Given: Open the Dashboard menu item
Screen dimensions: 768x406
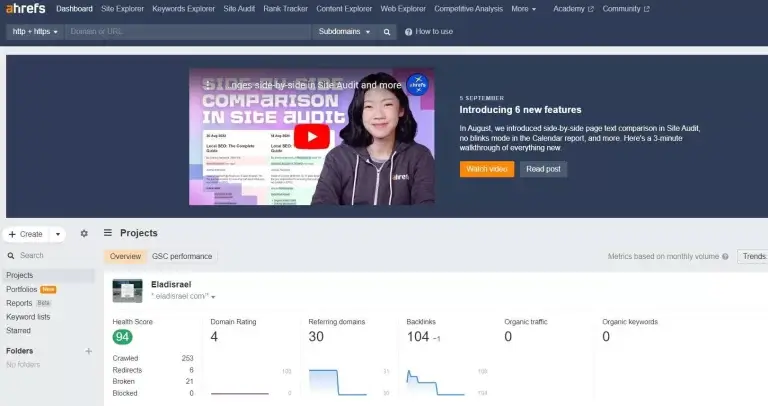Looking at the screenshot, I should [74, 9].
